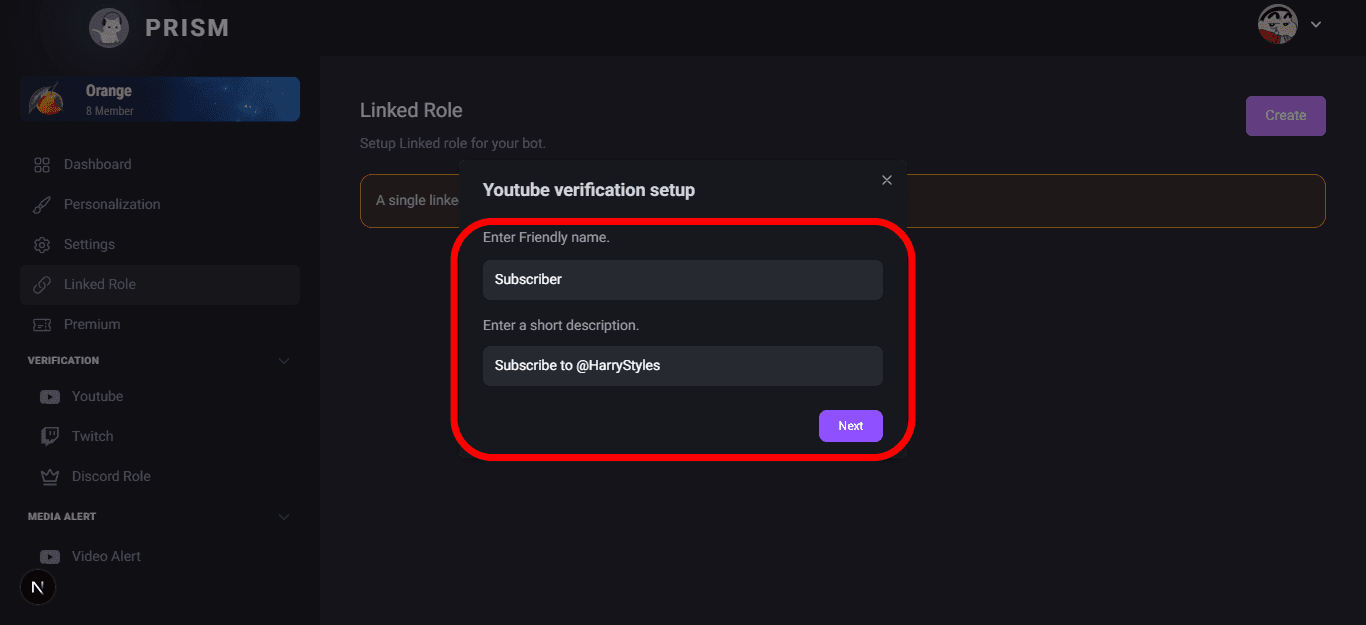Click the Linked Role chain icon
Viewport: 1366px width, 625px height.
(42, 285)
